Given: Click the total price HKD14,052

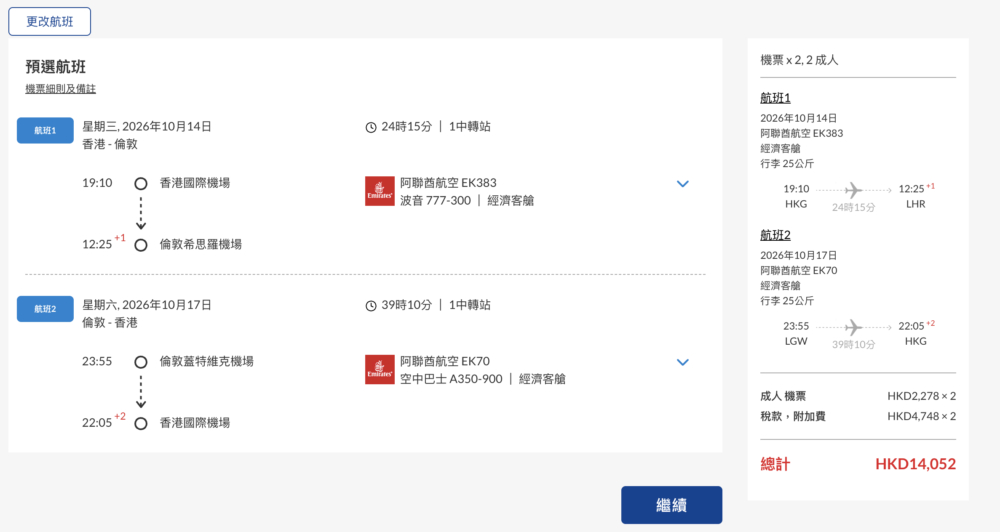Looking at the screenshot, I should coord(915,464).
